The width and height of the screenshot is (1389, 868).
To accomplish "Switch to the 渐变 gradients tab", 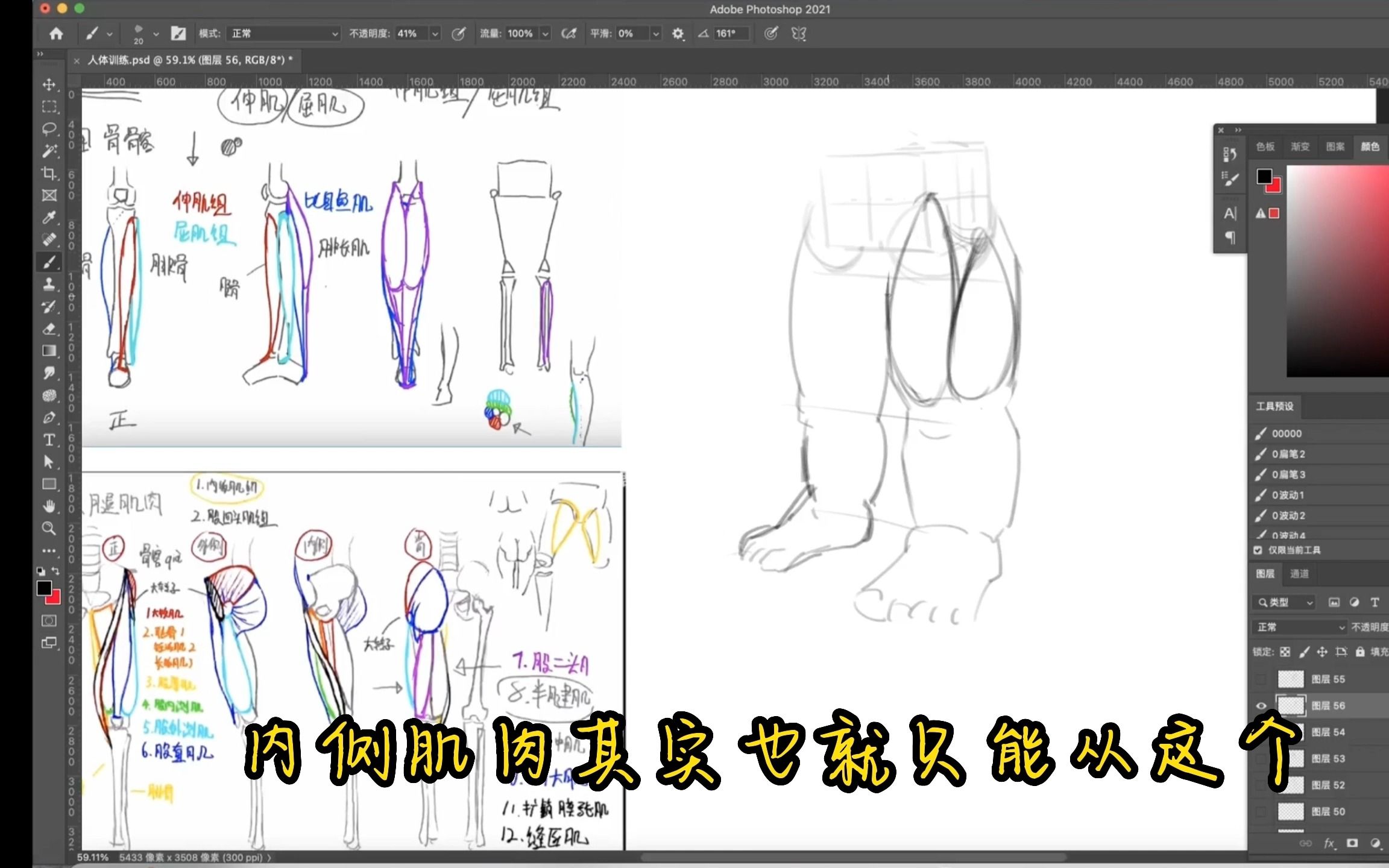I will (x=1300, y=146).
